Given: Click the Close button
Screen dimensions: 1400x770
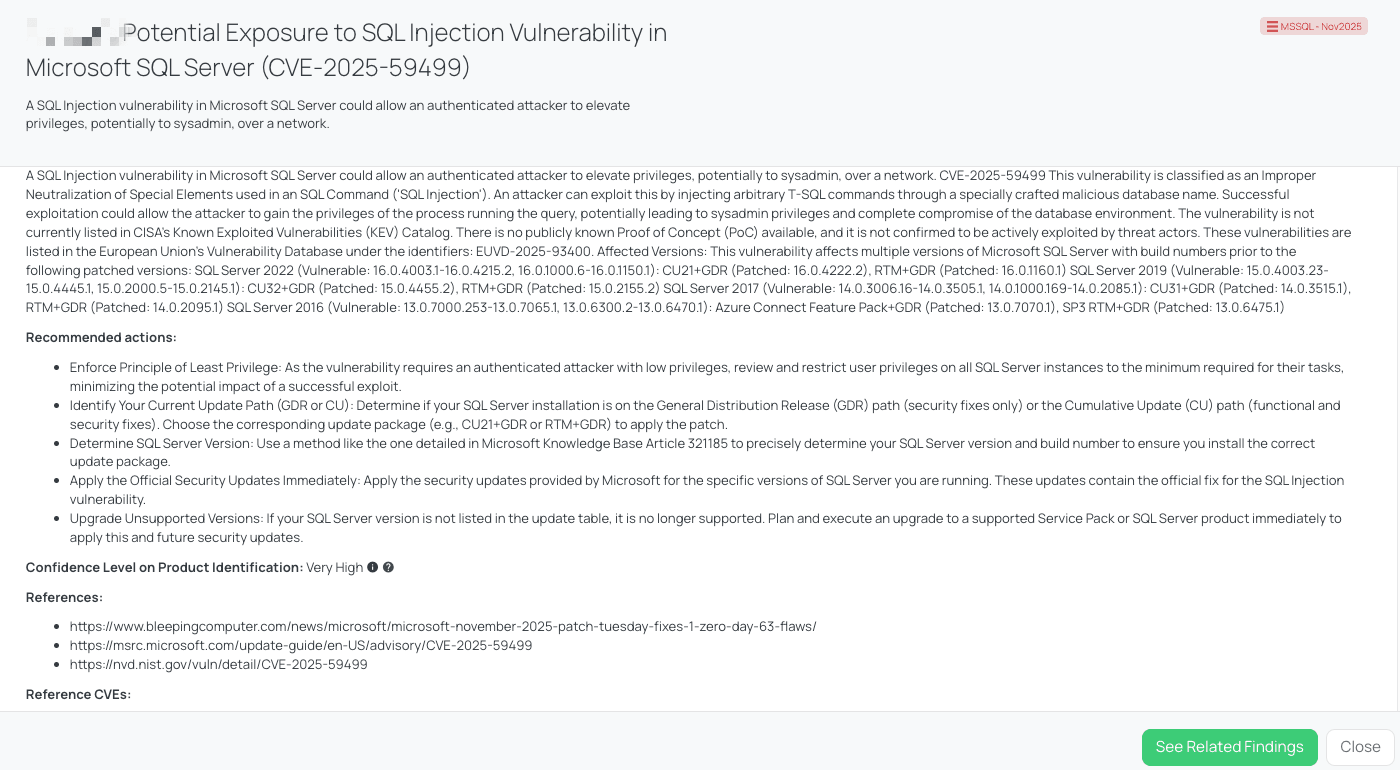Looking at the screenshot, I should (1360, 747).
